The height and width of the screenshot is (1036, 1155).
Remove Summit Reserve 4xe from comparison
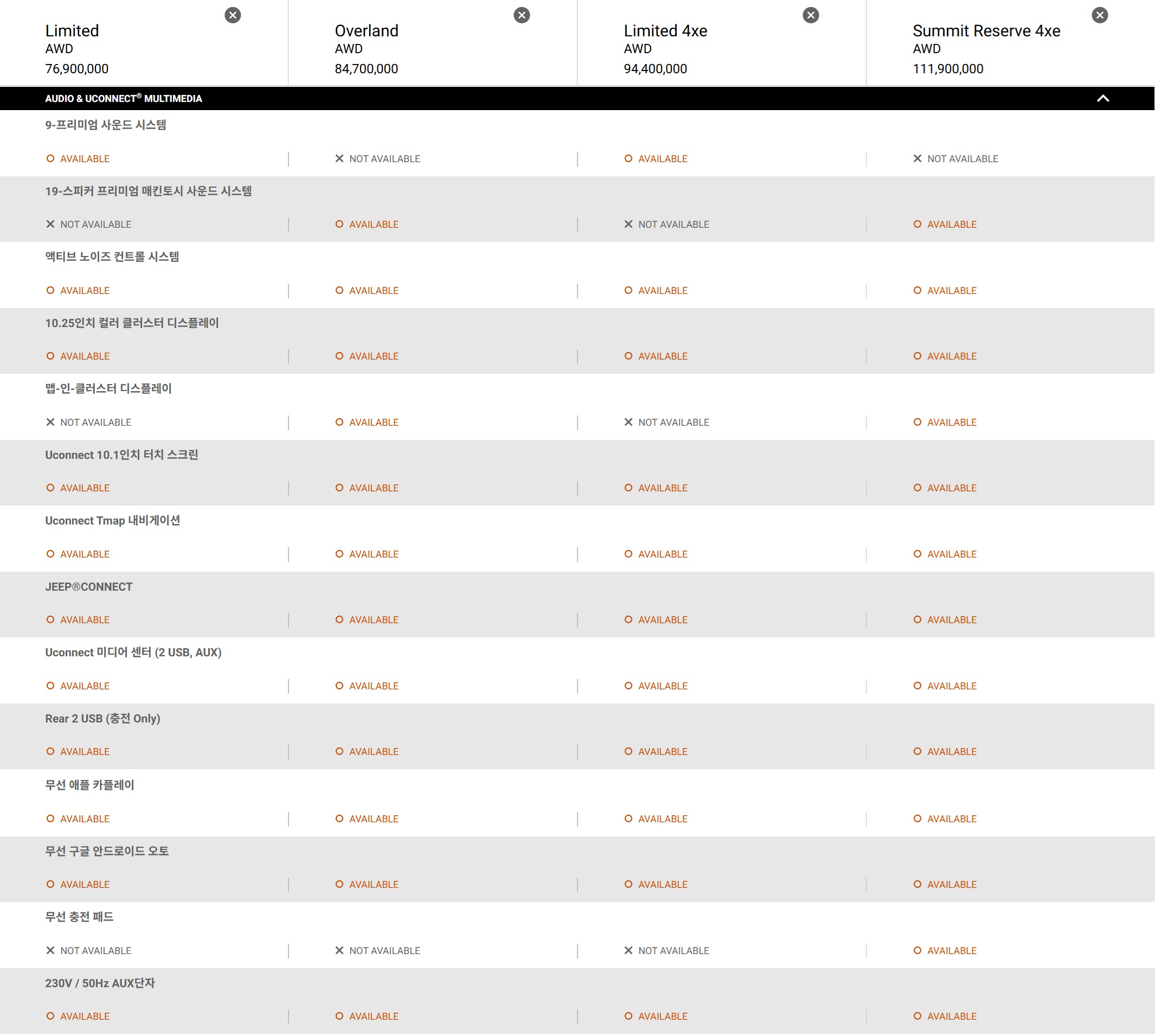pyautogui.click(x=1100, y=15)
